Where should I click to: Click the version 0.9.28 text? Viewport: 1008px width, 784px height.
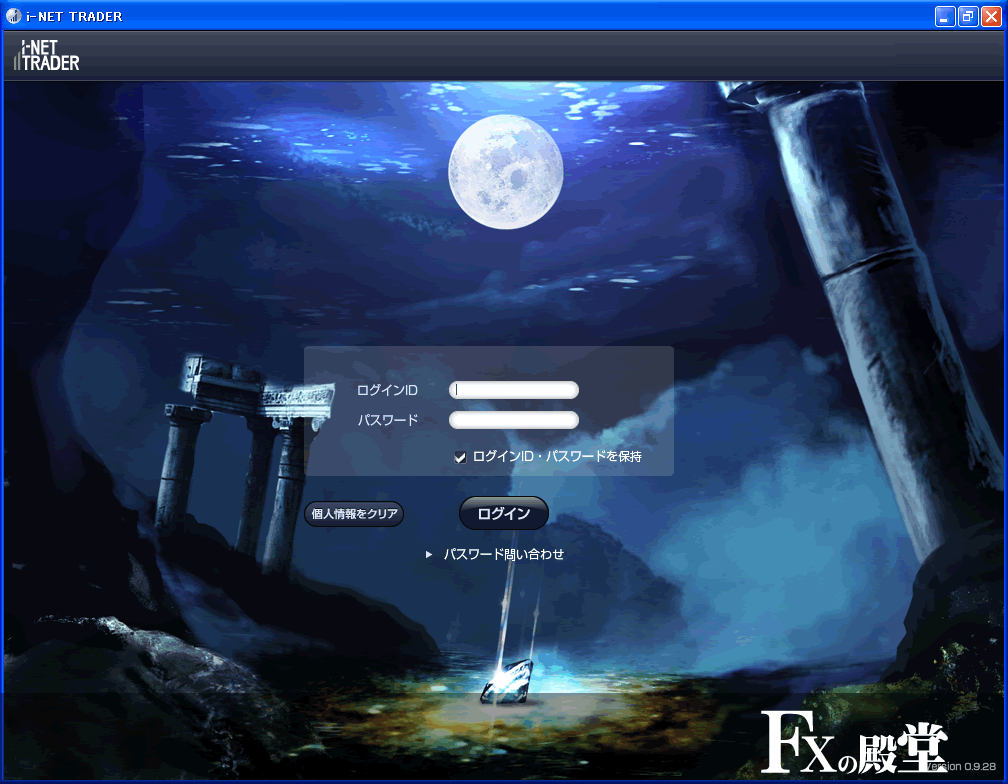coord(961,766)
